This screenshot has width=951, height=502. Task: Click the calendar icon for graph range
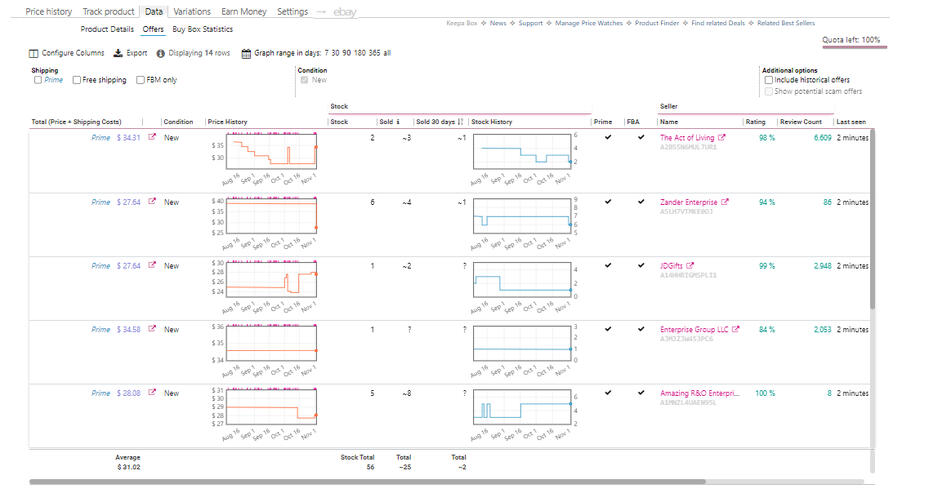pos(246,53)
